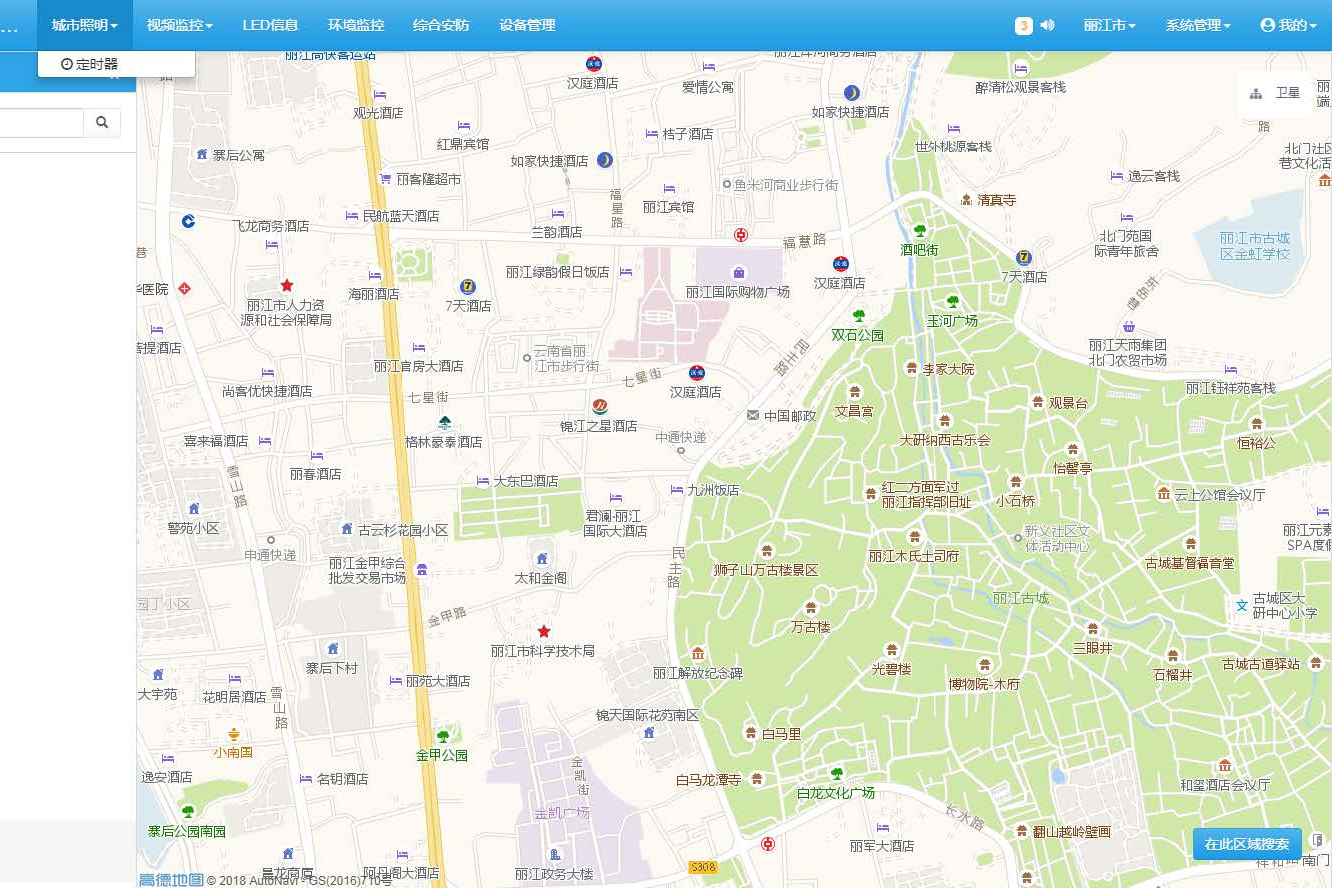The width and height of the screenshot is (1332, 888).
Task: Select the 丽苑大酒店 label
Action: click(x=438, y=681)
